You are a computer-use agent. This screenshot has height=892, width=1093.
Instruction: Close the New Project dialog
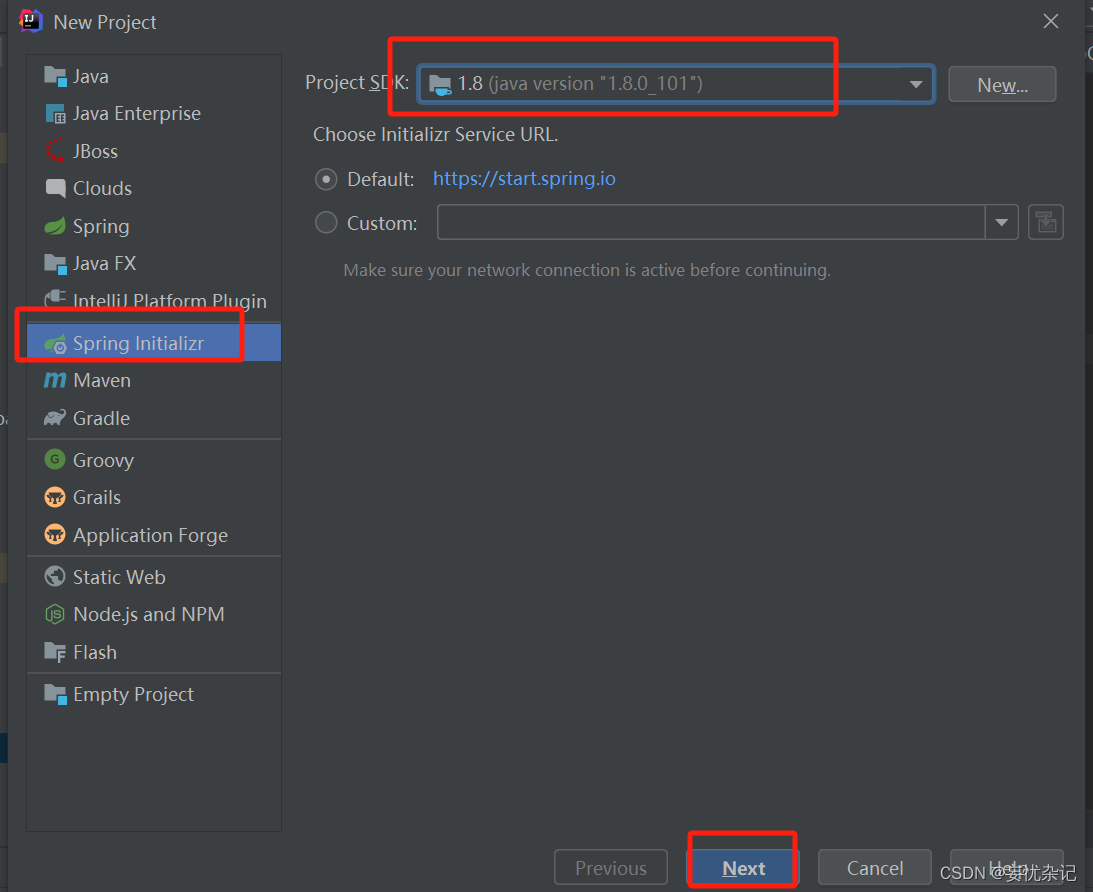(1050, 22)
